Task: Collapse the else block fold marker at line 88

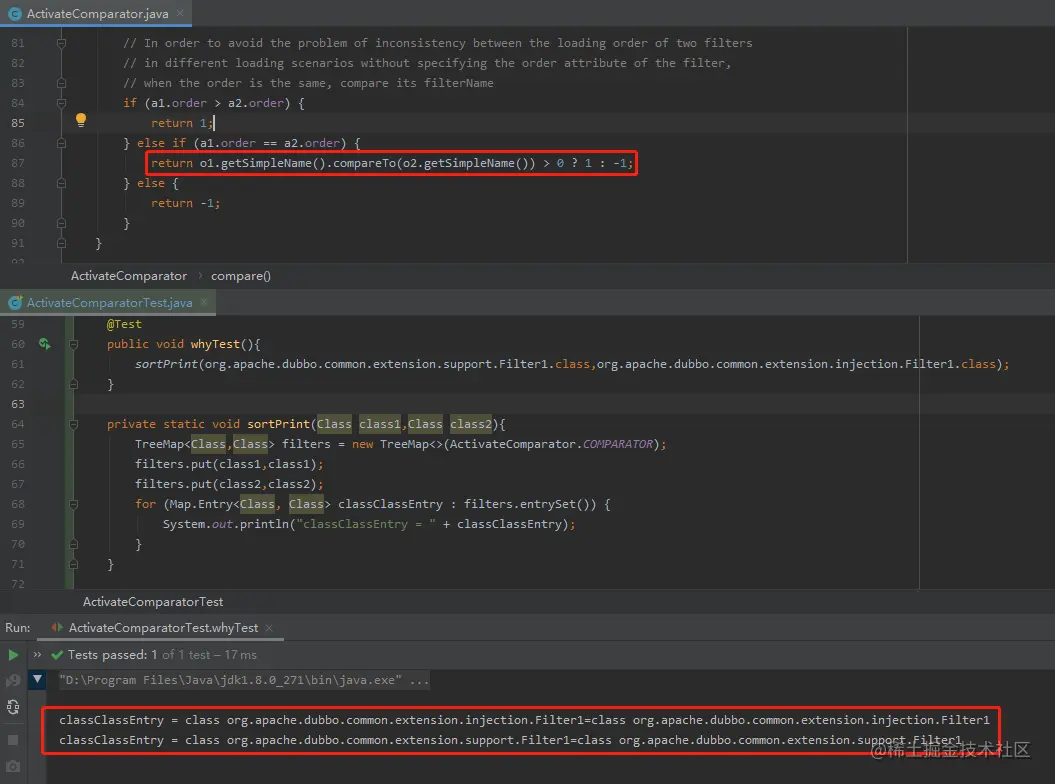Action: tap(61, 183)
